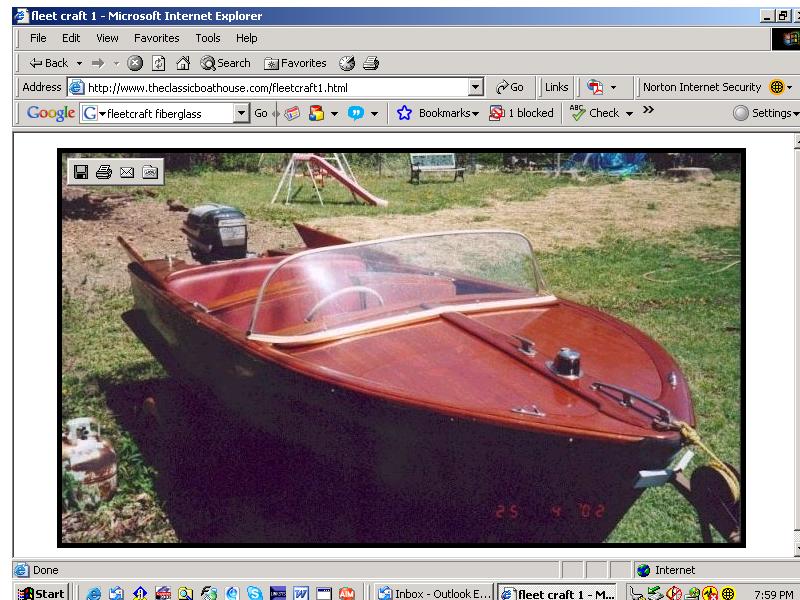800x600 pixels.
Task: Go to the Home page icon
Action: [183, 63]
